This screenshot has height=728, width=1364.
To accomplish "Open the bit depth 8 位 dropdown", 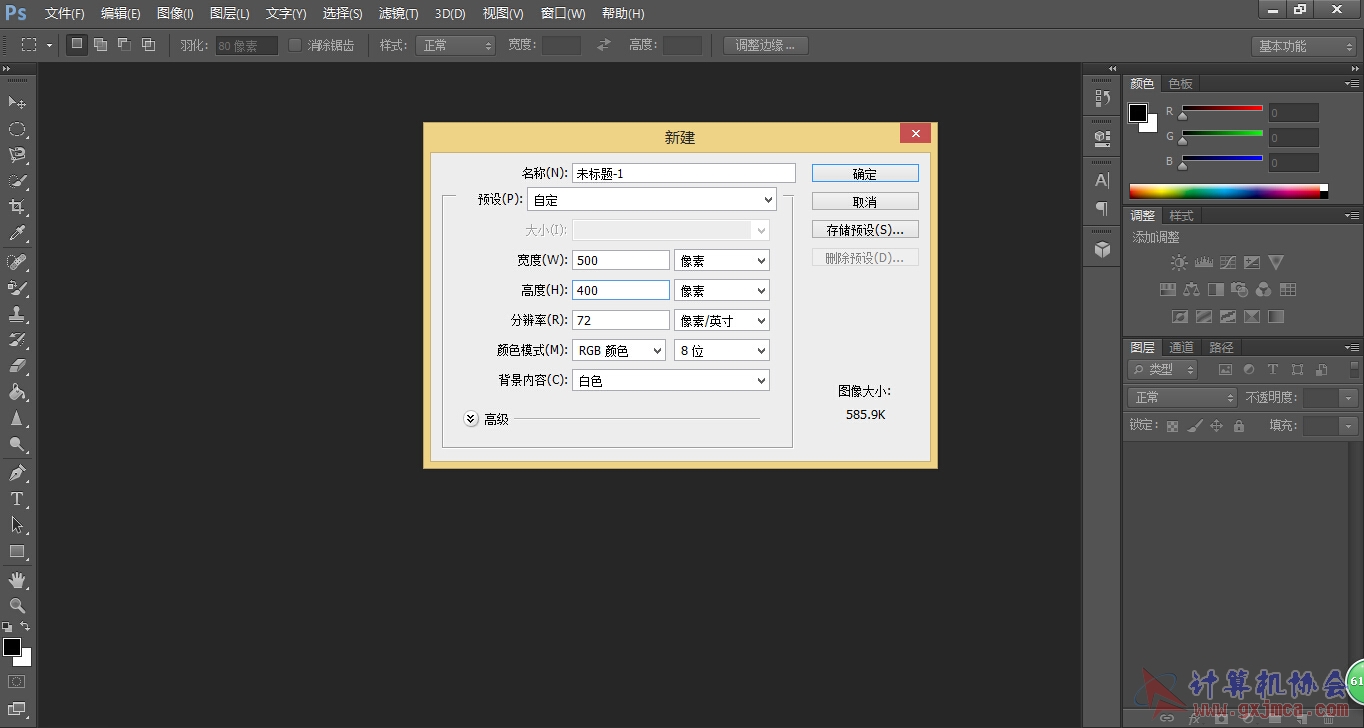I will [722, 350].
